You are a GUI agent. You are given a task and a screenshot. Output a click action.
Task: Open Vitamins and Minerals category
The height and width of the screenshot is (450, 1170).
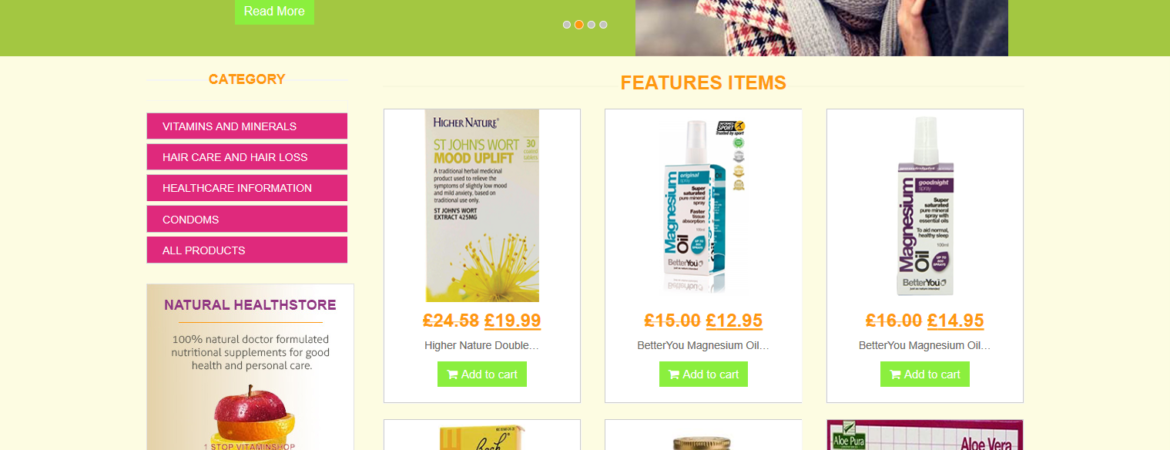coord(247,126)
